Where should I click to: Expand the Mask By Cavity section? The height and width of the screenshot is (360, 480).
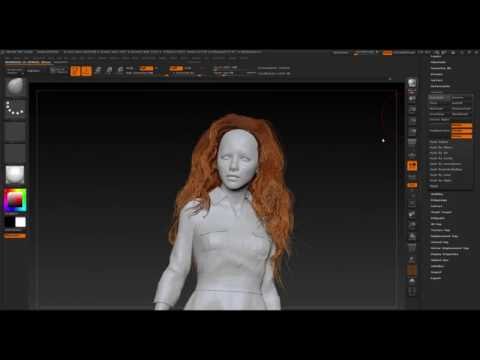(441, 158)
